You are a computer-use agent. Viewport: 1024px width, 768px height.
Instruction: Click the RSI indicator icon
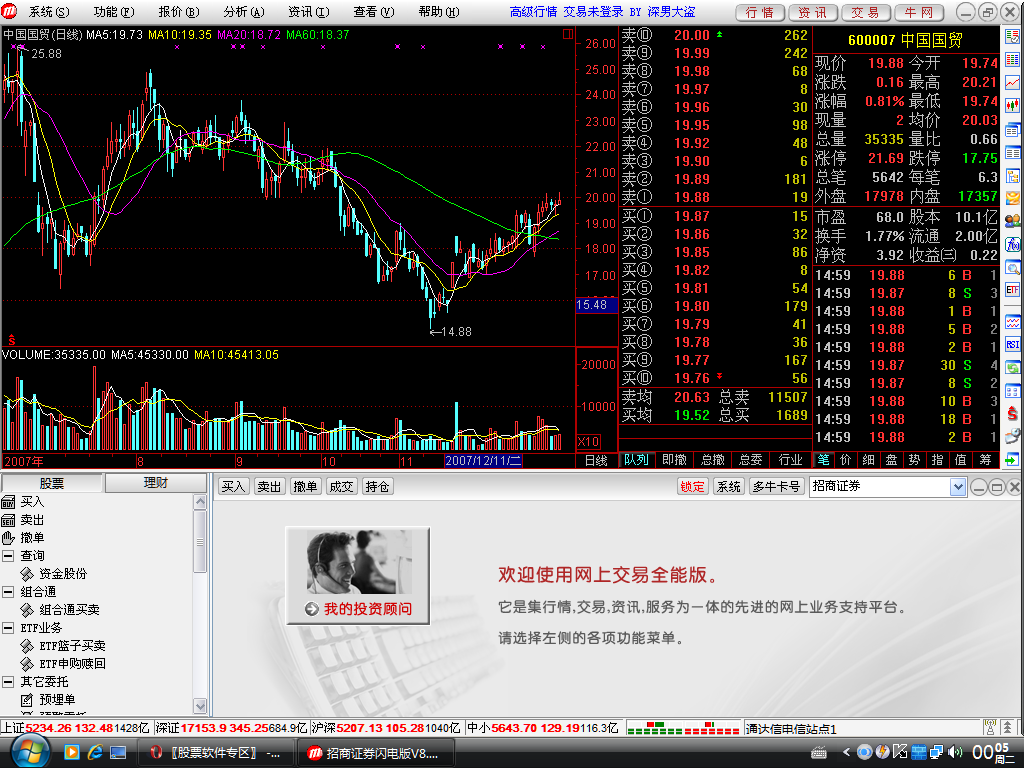click(1013, 343)
